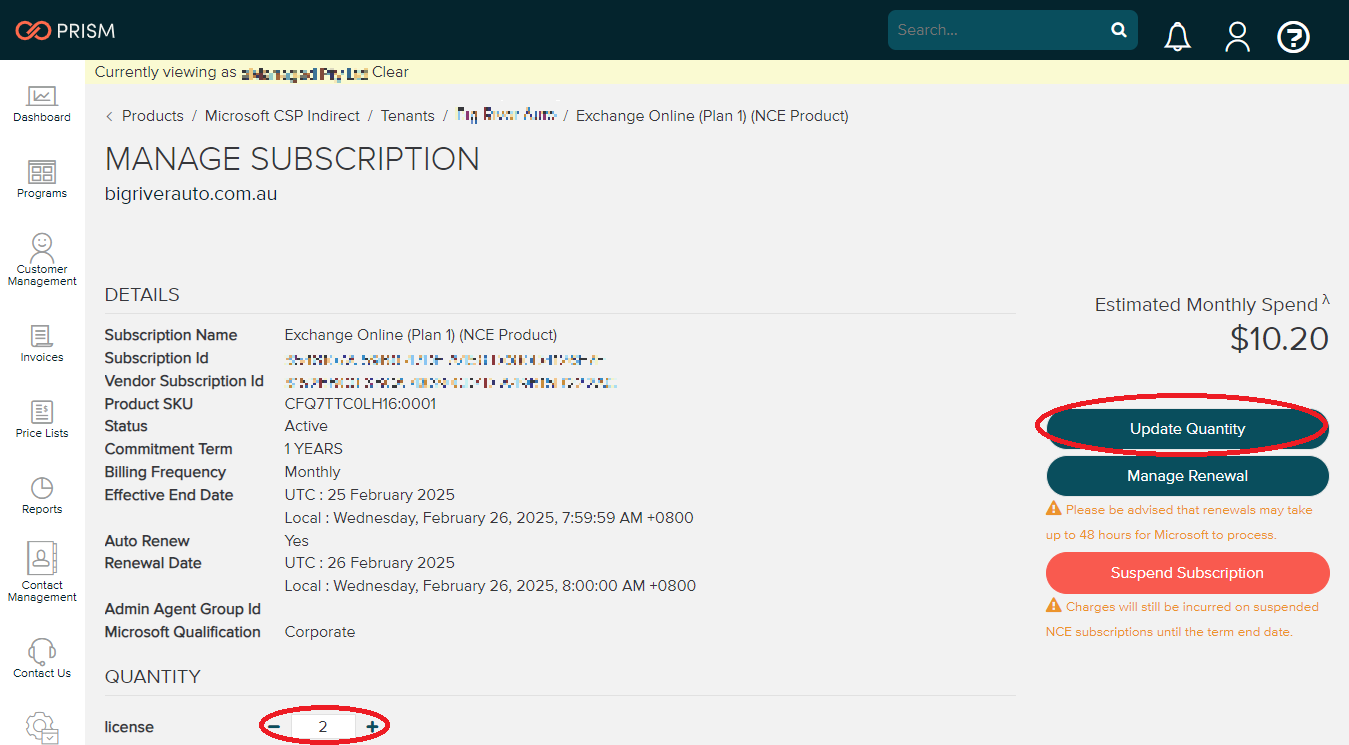
Task: Click the Update Quantity button
Action: (1187, 429)
